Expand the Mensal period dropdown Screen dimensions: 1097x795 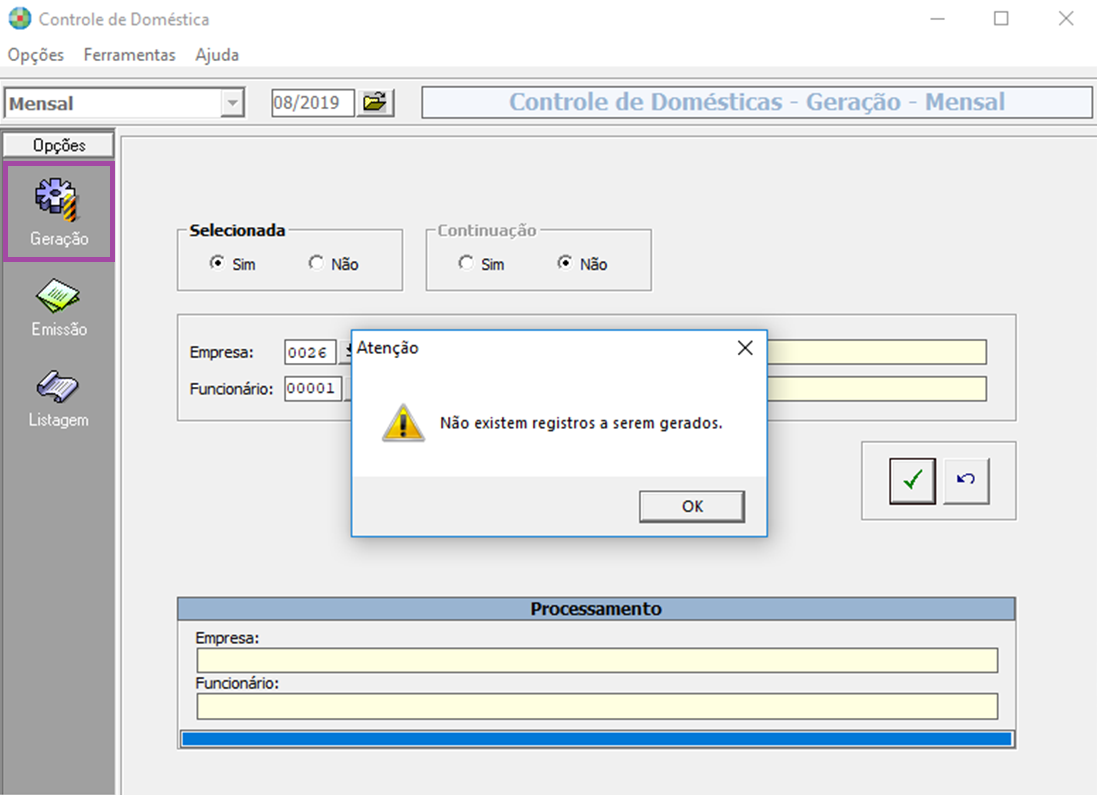pos(232,104)
